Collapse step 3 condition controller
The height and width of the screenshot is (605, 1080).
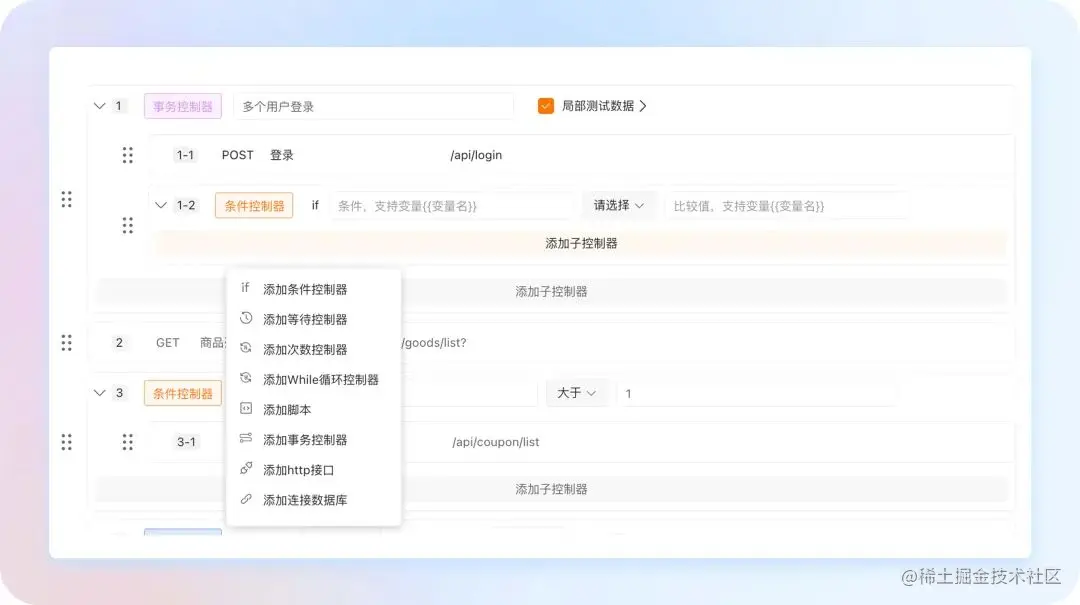[x=99, y=393]
